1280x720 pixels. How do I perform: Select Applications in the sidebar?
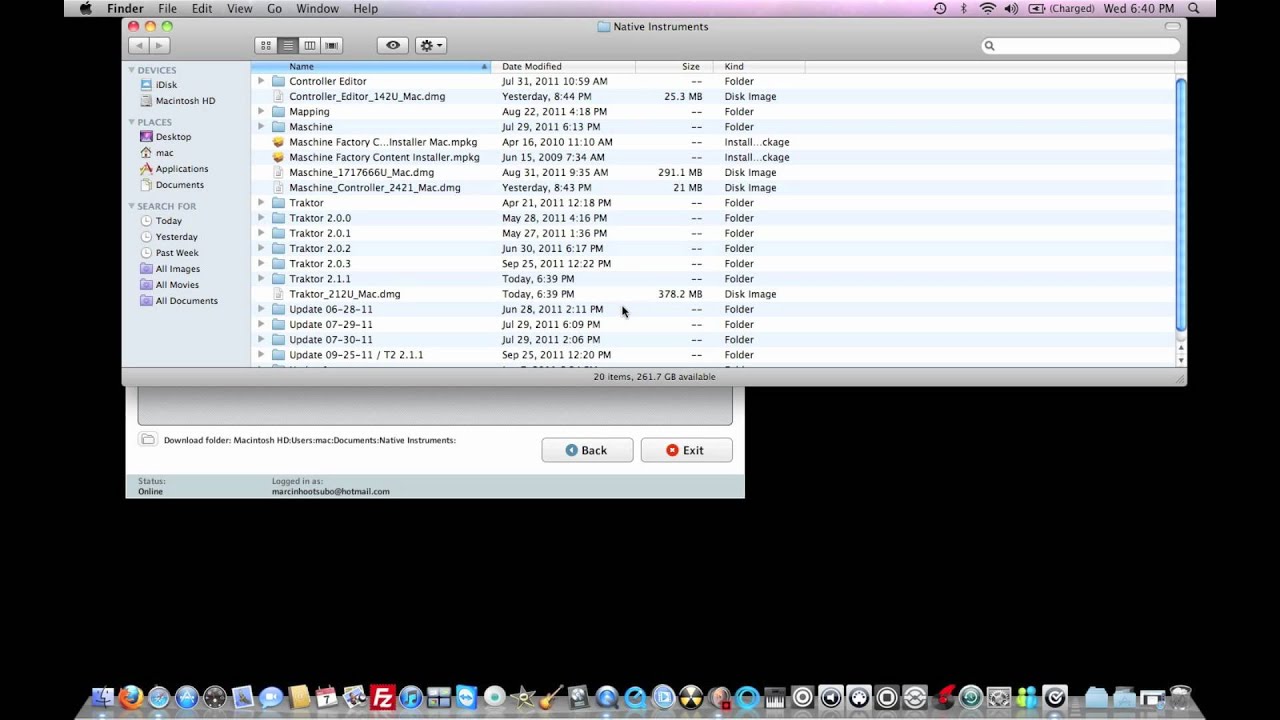(x=182, y=169)
